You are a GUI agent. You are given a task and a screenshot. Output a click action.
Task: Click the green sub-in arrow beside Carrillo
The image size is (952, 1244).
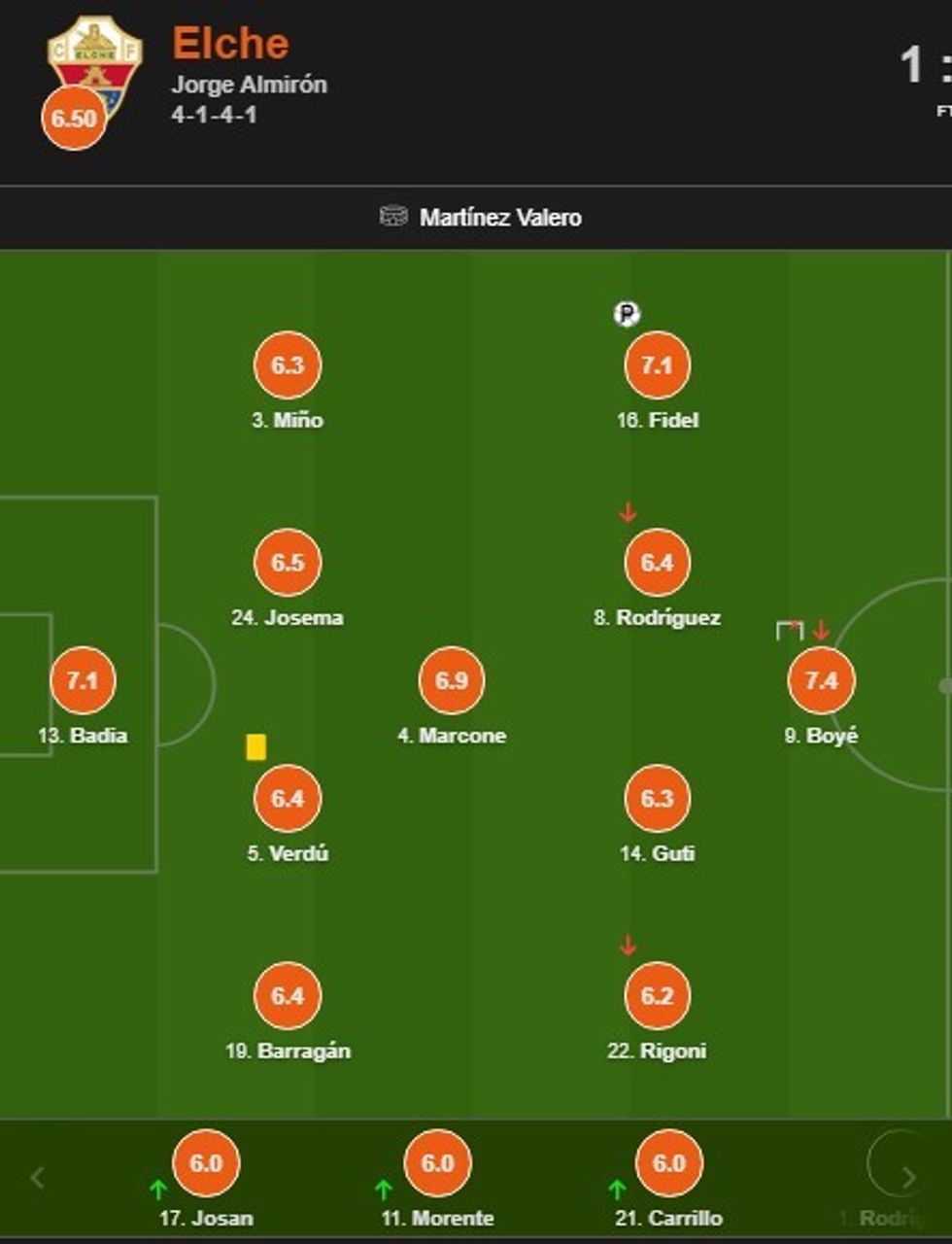tap(616, 1189)
